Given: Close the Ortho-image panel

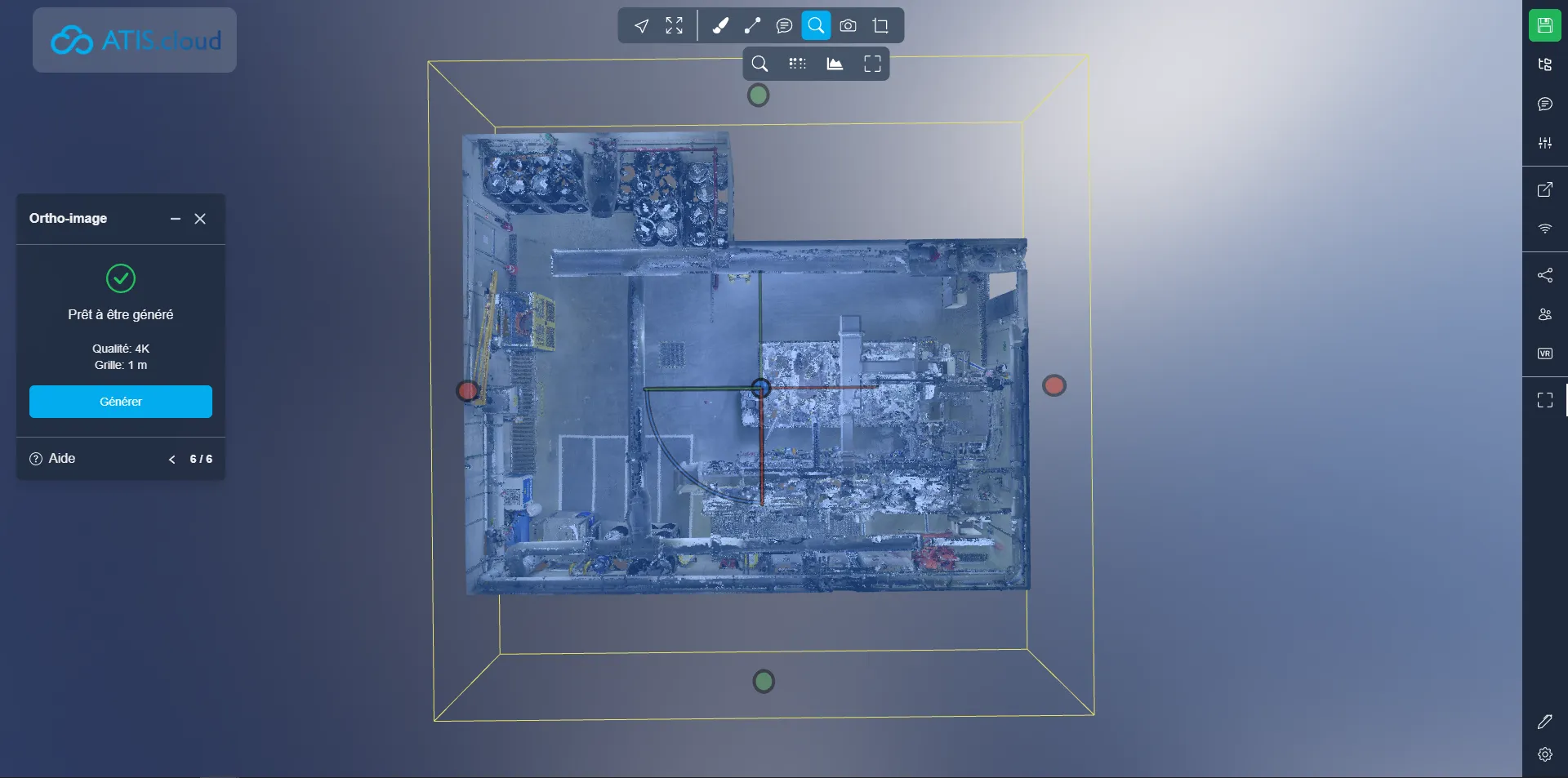Looking at the screenshot, I should (200, 219).
